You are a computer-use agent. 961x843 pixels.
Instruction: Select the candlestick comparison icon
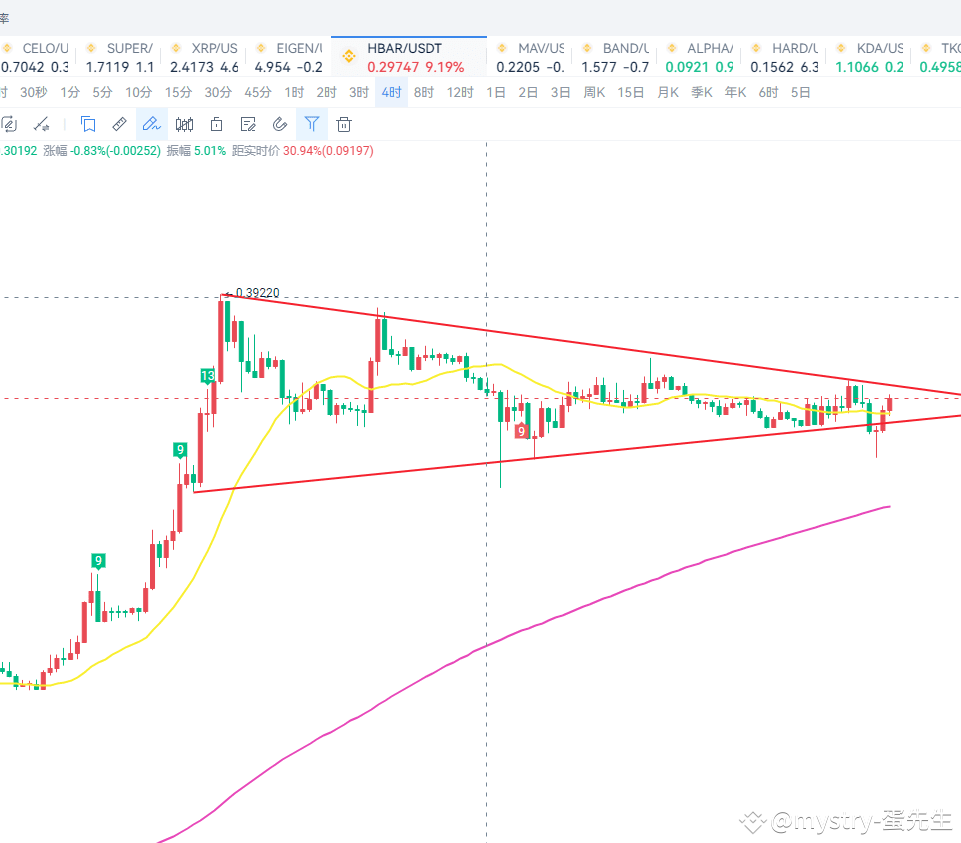point(185,124)
